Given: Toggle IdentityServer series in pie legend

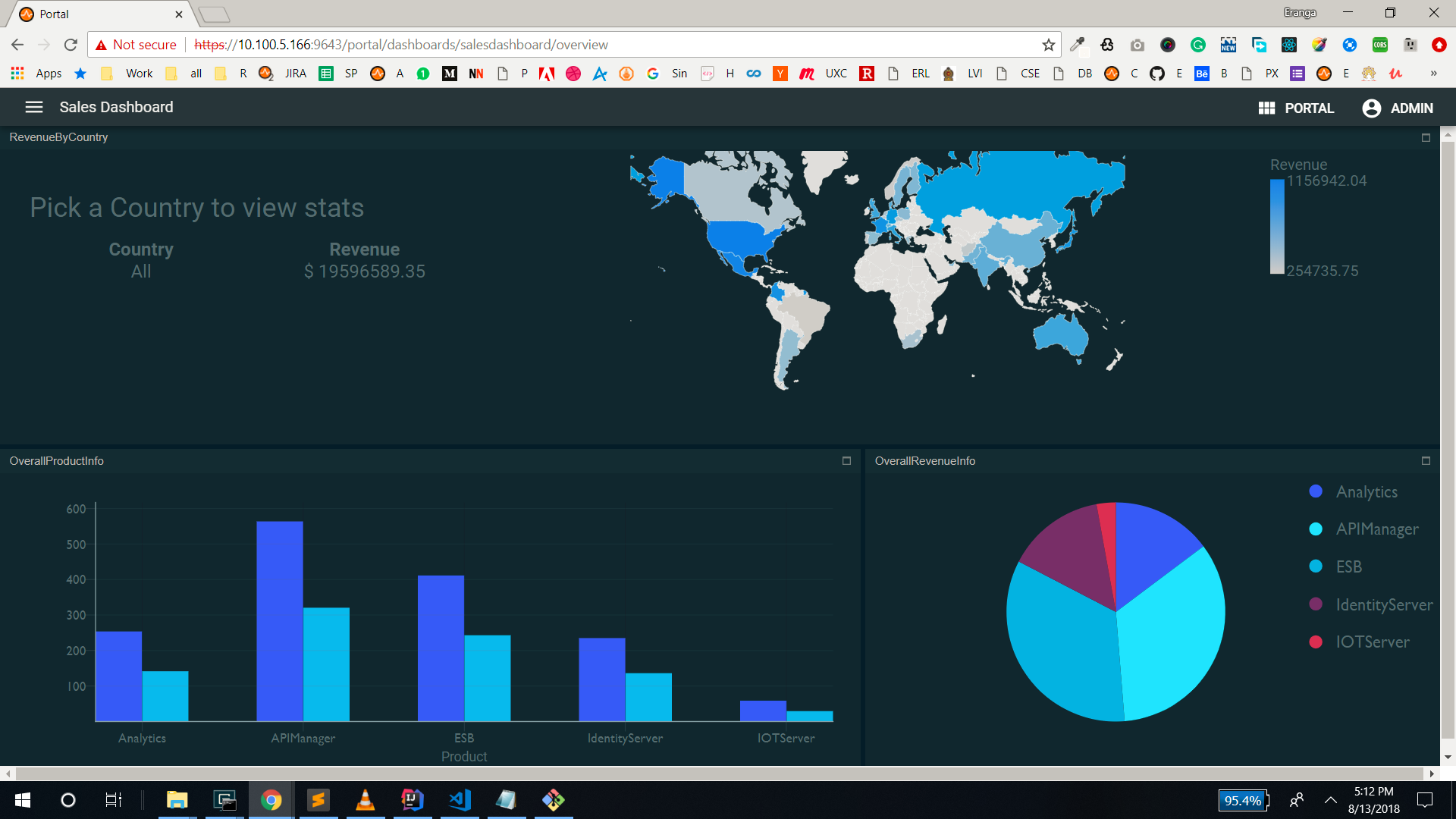Looking at the screenshot, I should 1371,604.
